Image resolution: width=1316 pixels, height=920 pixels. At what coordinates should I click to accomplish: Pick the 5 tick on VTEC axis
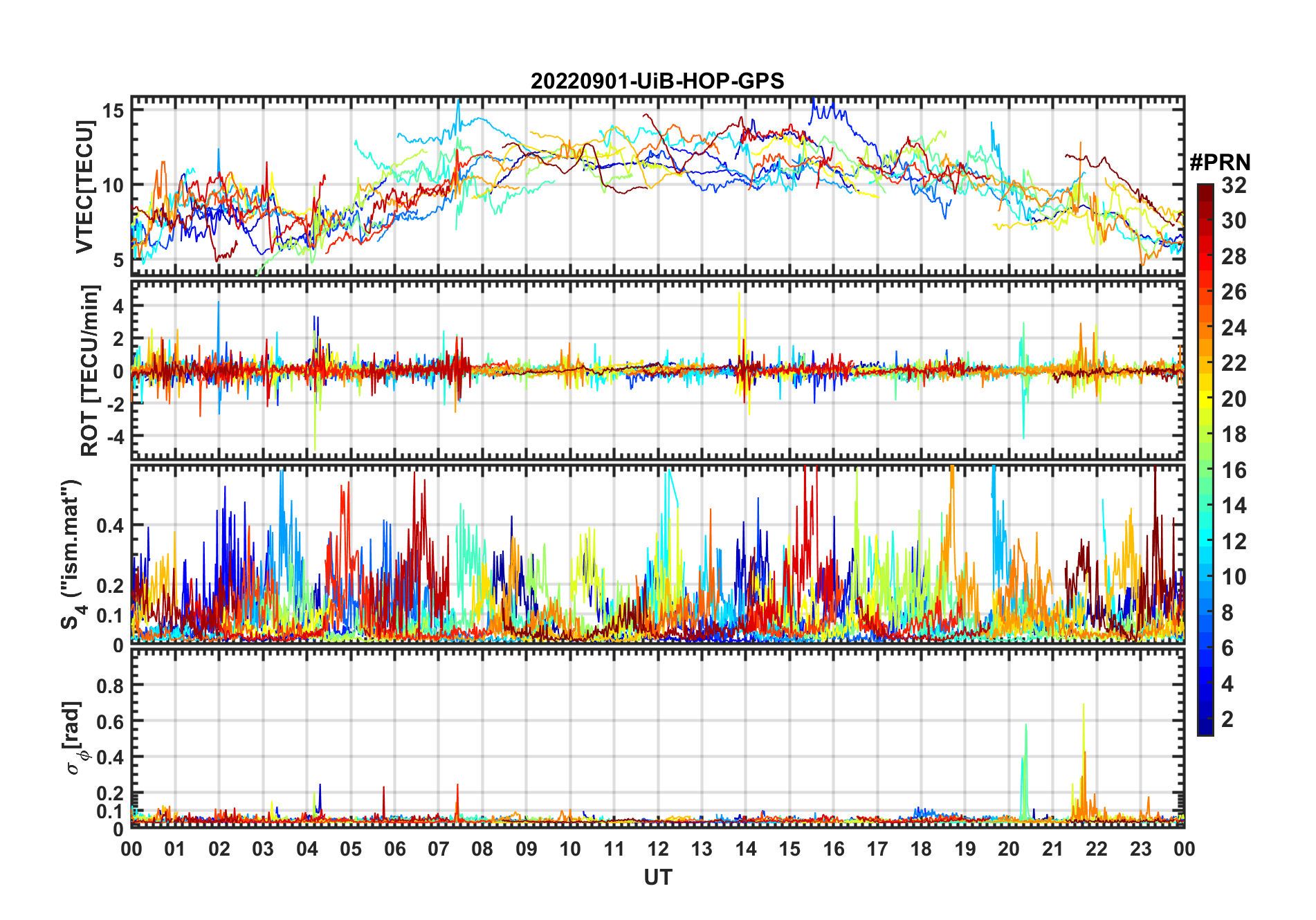point(119,259)
